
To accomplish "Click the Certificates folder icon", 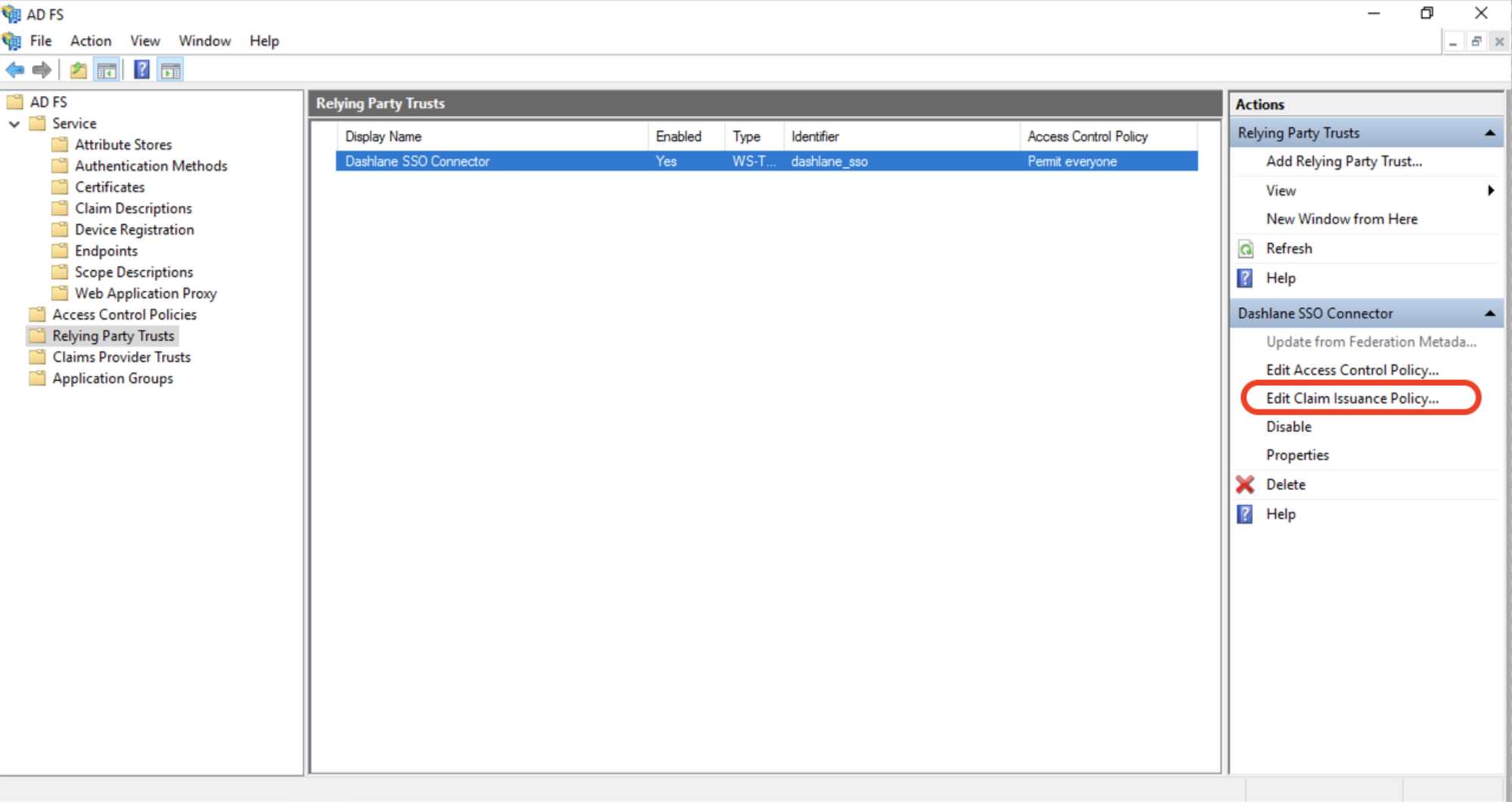I will pyautogui.click(x=60, y=187).
